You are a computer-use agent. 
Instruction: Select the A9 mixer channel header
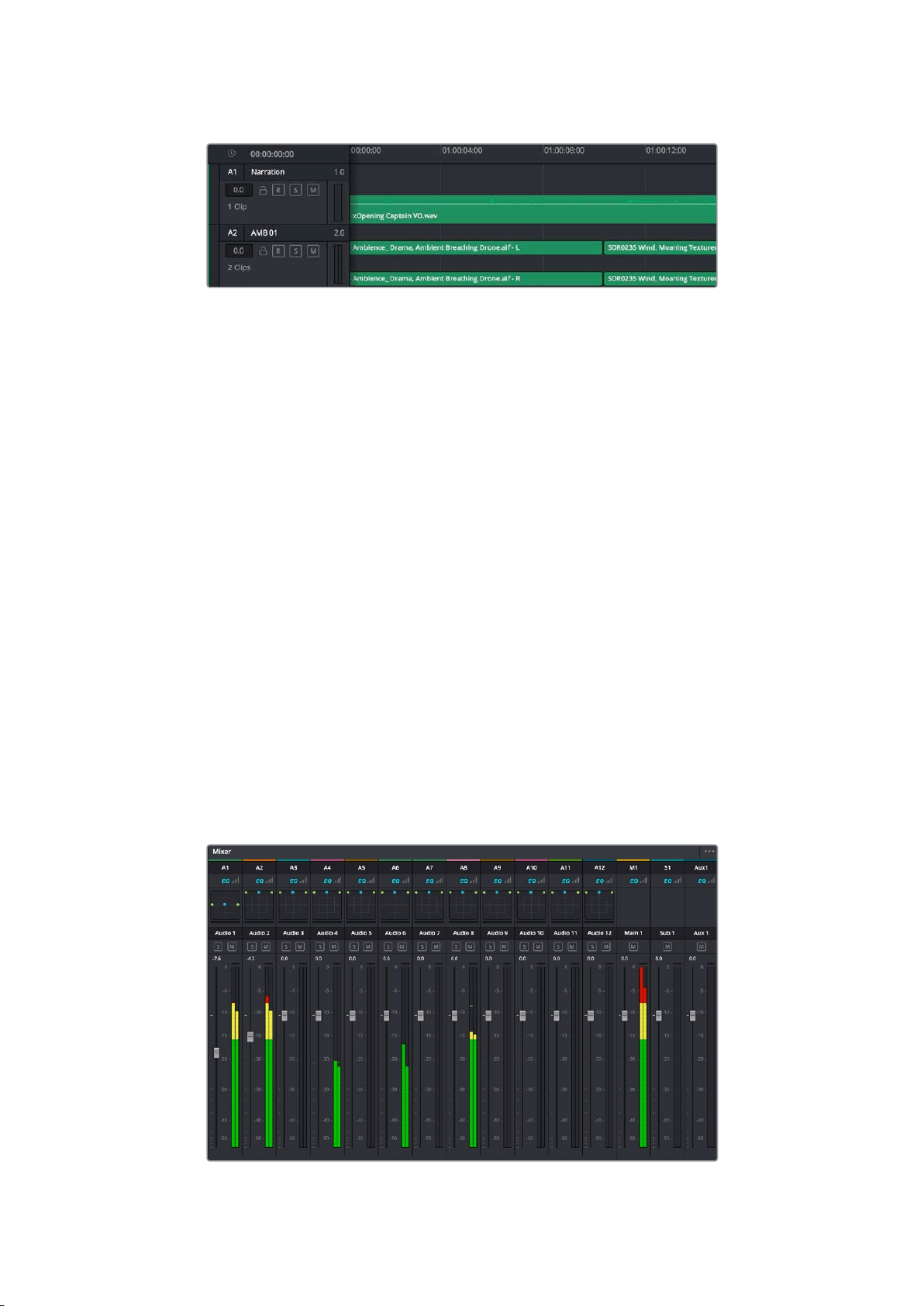498,868
